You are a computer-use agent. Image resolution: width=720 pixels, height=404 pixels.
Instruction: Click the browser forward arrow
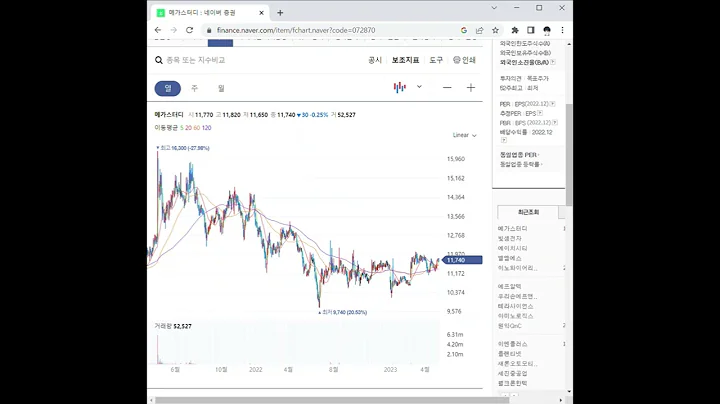[174, 30]
